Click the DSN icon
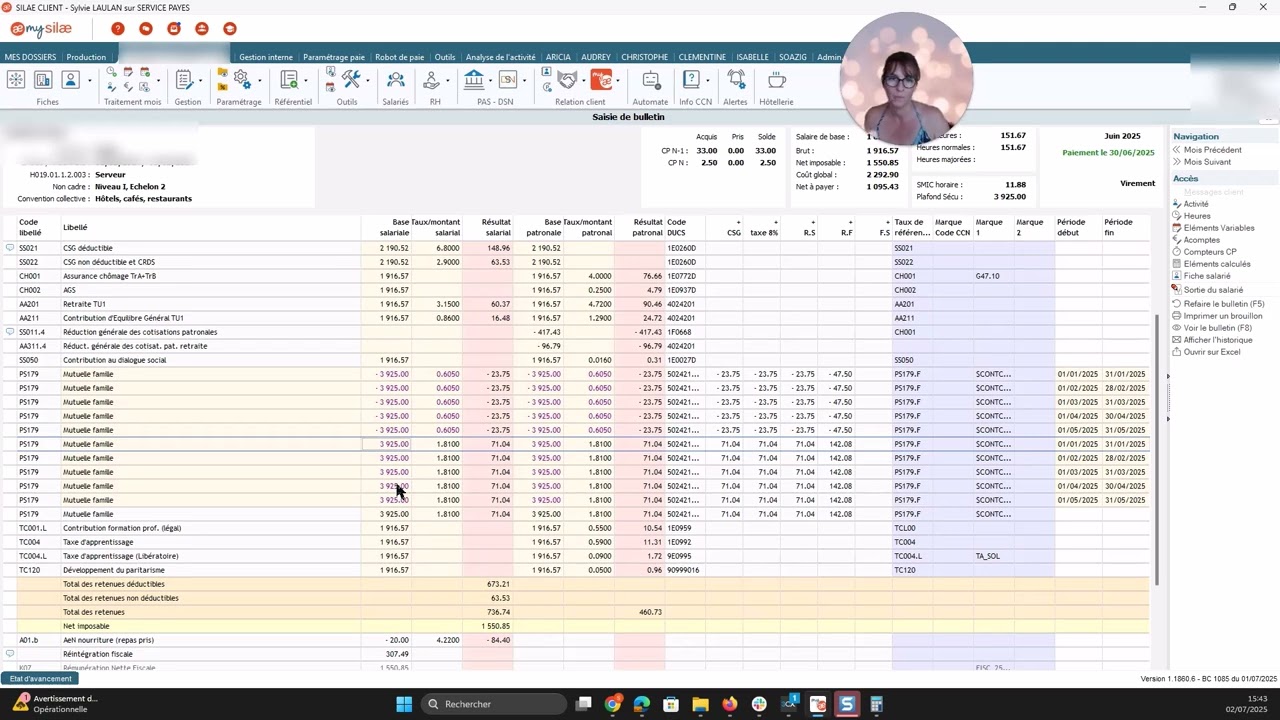 [508, 80]
